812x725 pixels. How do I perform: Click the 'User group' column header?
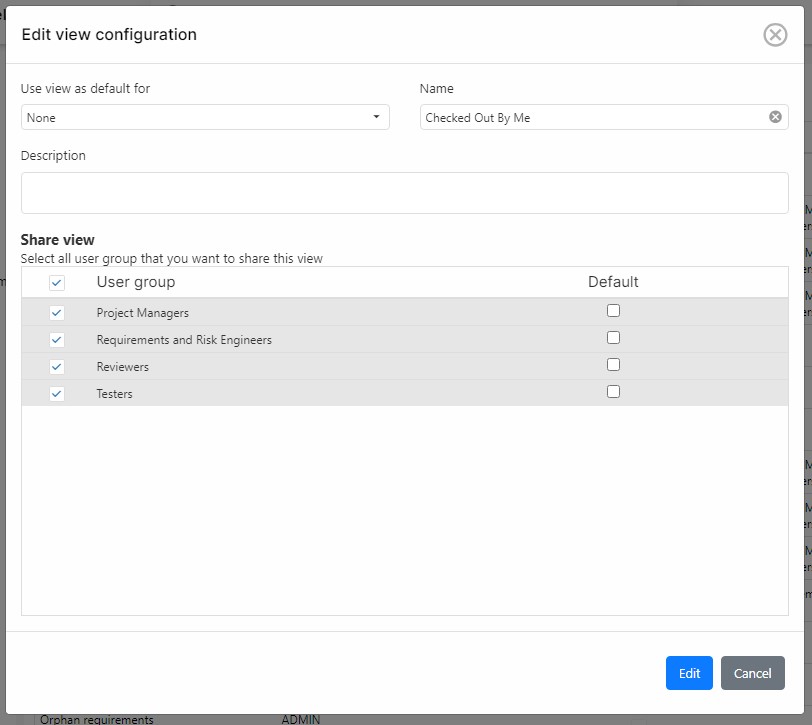136,282
